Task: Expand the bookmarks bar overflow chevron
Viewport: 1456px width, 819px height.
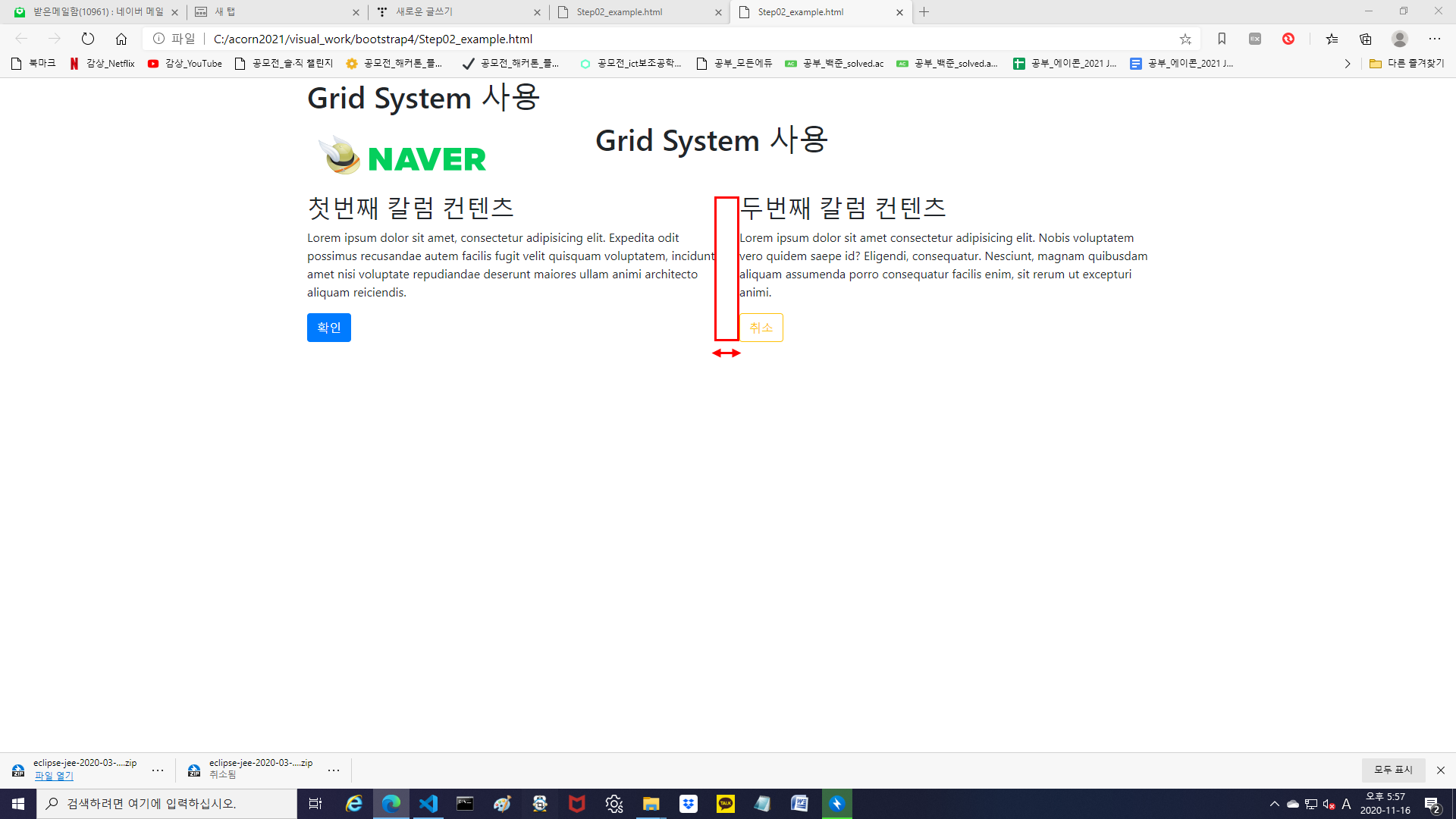Action: click(1348, 64)
